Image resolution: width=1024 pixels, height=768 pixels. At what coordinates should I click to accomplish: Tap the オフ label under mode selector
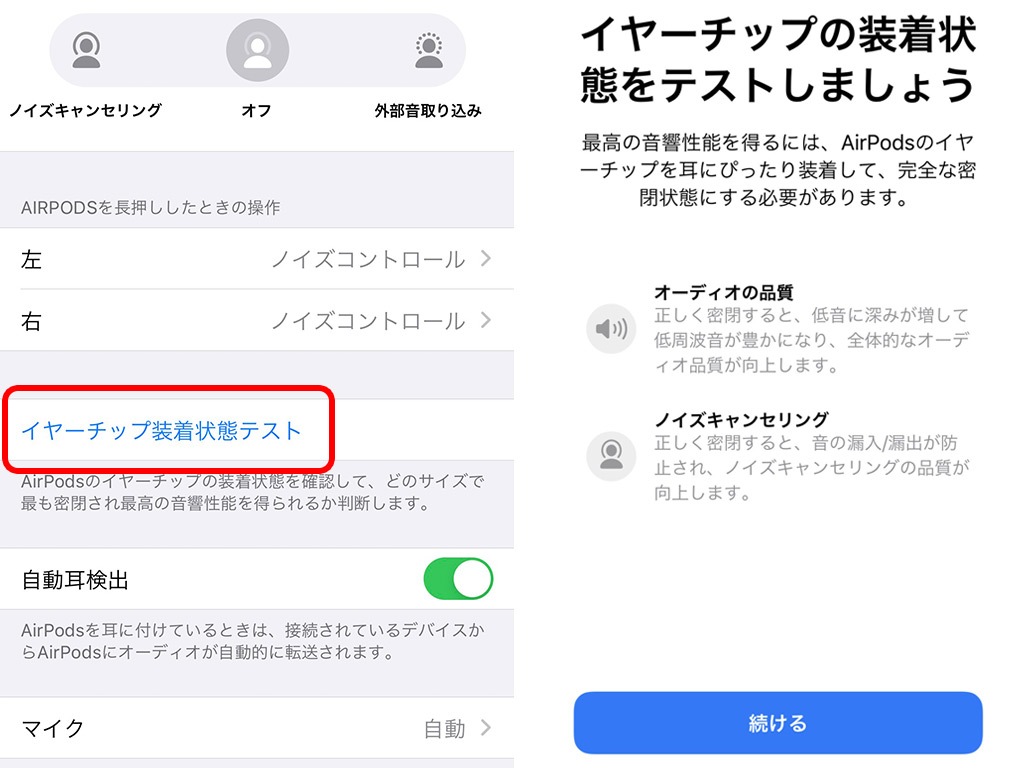pos(257,110)
